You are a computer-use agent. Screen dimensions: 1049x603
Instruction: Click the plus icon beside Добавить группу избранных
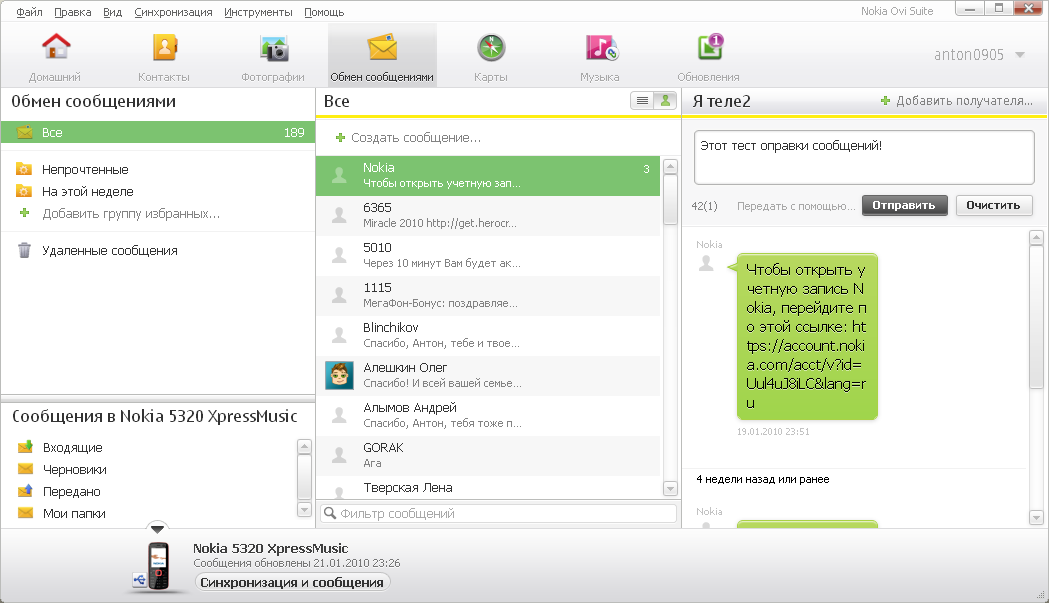(25, 213)
